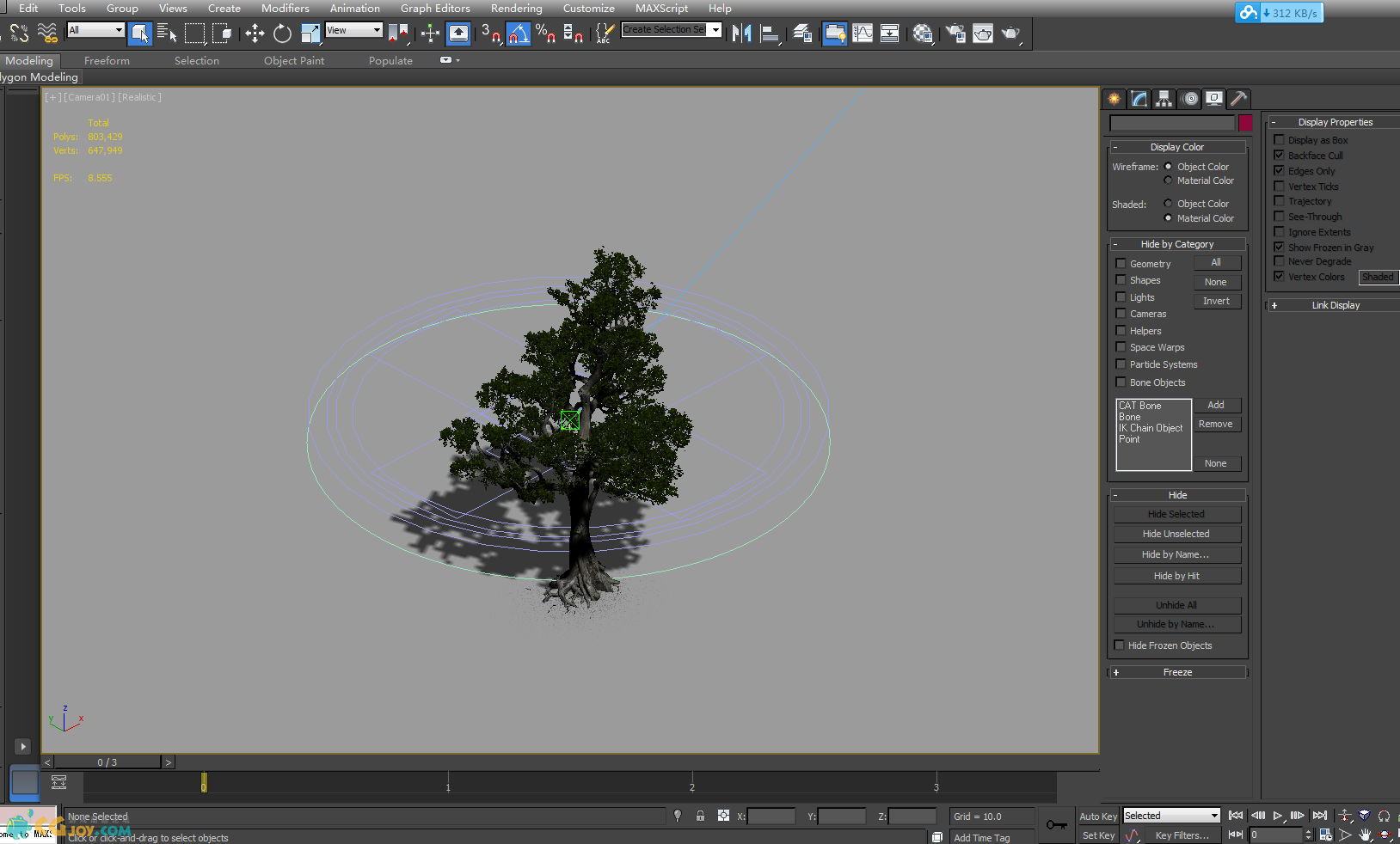The height and width of the screenshot is (844, 1400).
Task: Open the Modifiers menu
Action: [286, 9]
